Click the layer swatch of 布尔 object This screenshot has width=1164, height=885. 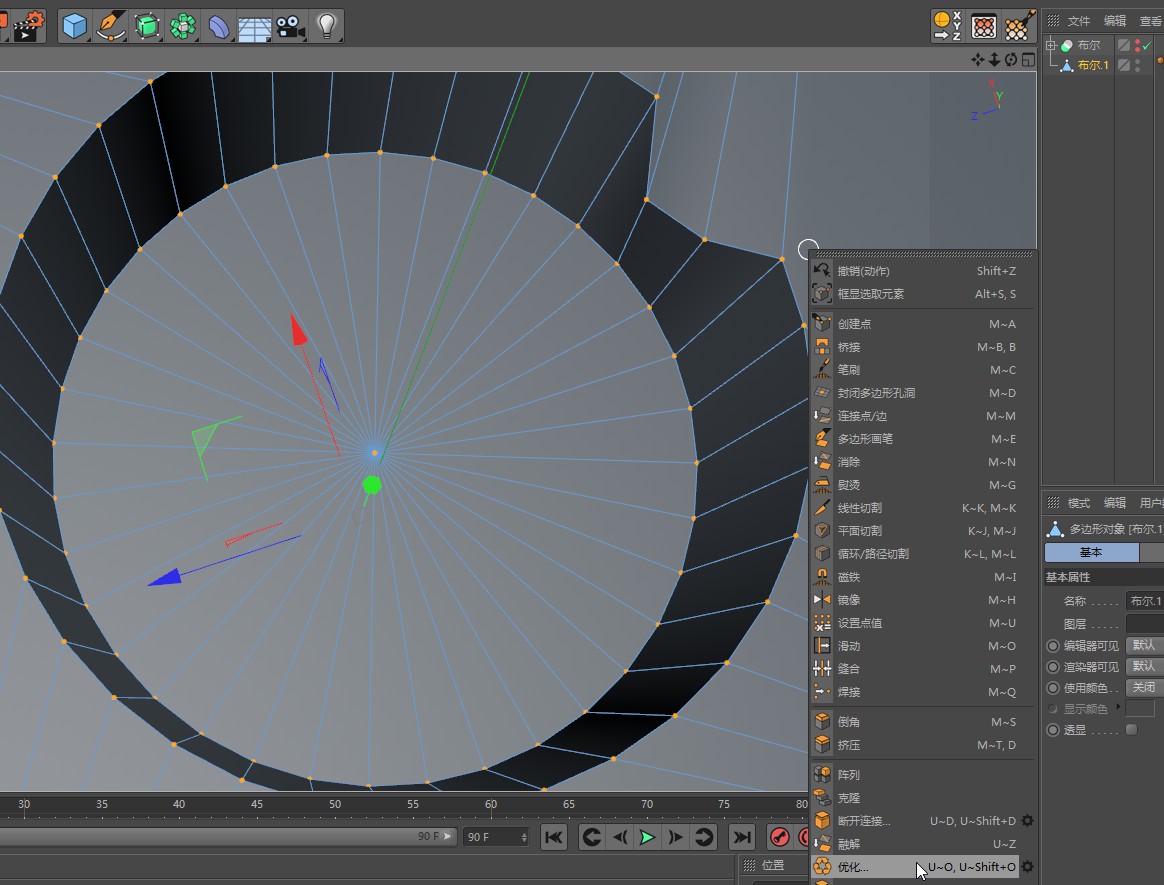click(x=1124, y=45)
